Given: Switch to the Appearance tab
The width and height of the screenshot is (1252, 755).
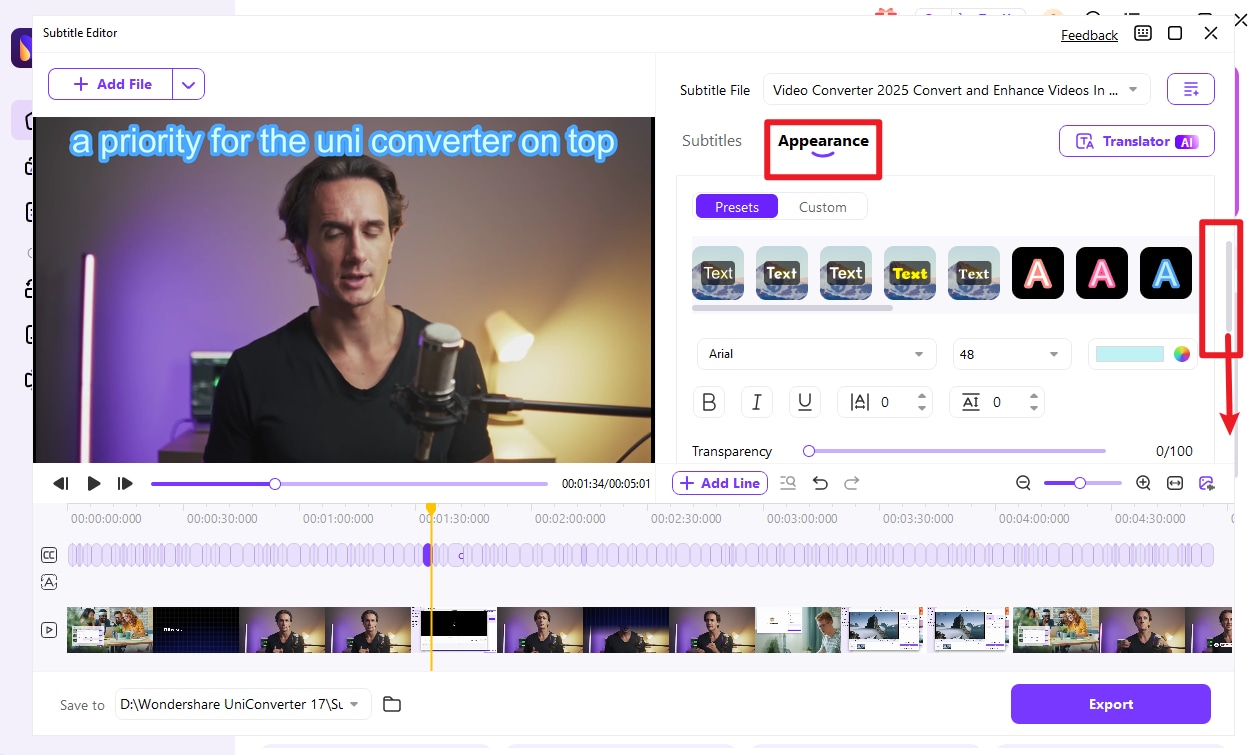Looking at the screenshot, I should click(x=822, y=140).
